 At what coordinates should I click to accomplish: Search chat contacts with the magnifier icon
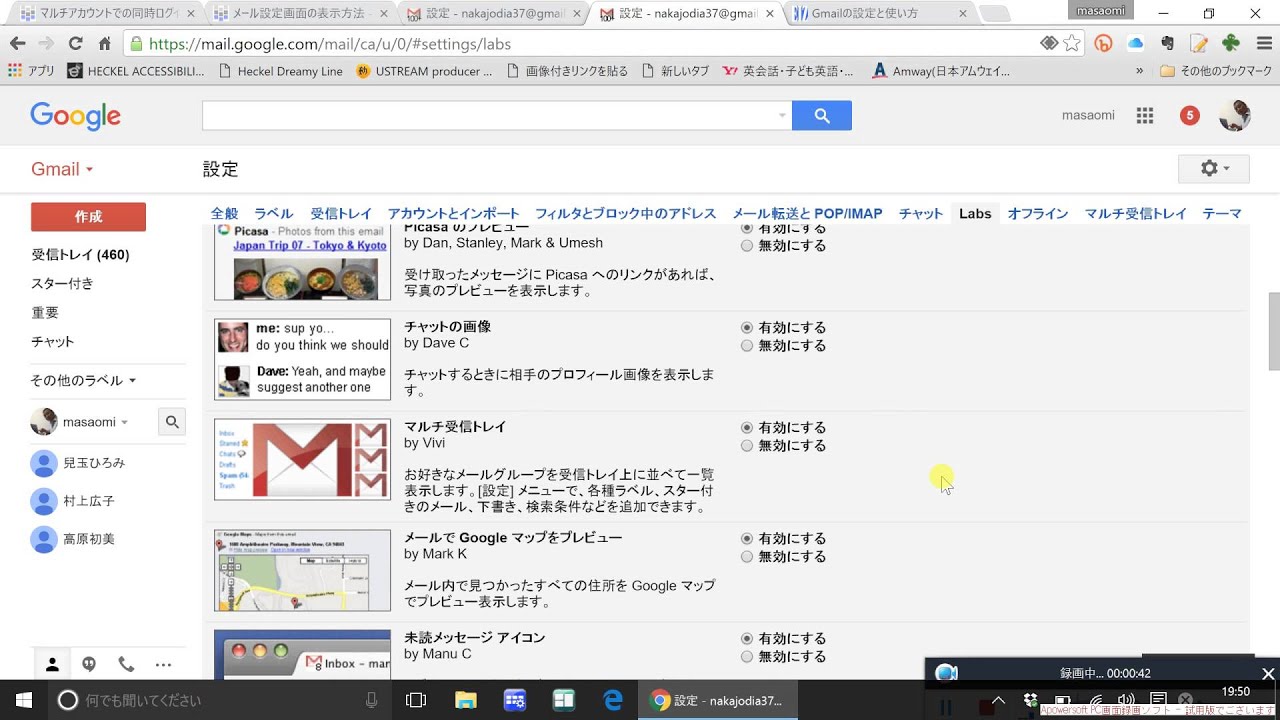tap(172, 422)
